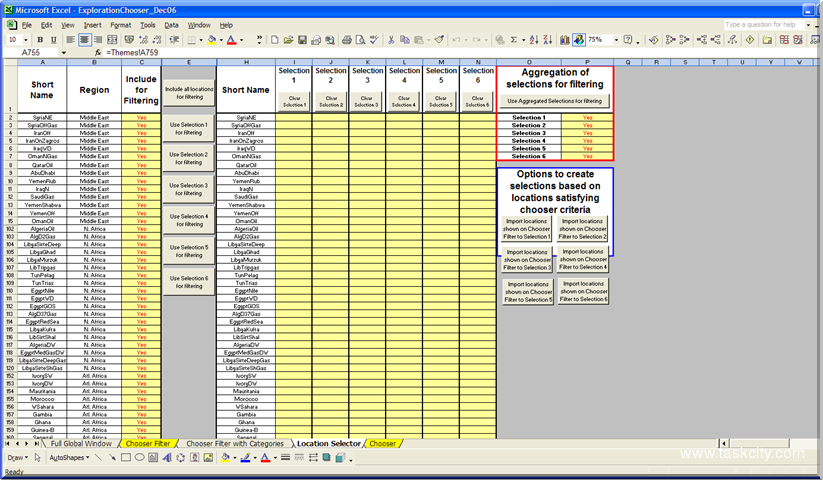Viewport: 823px width, 480px height.
Task: Click the Center align icon
Action: point(84,40)
